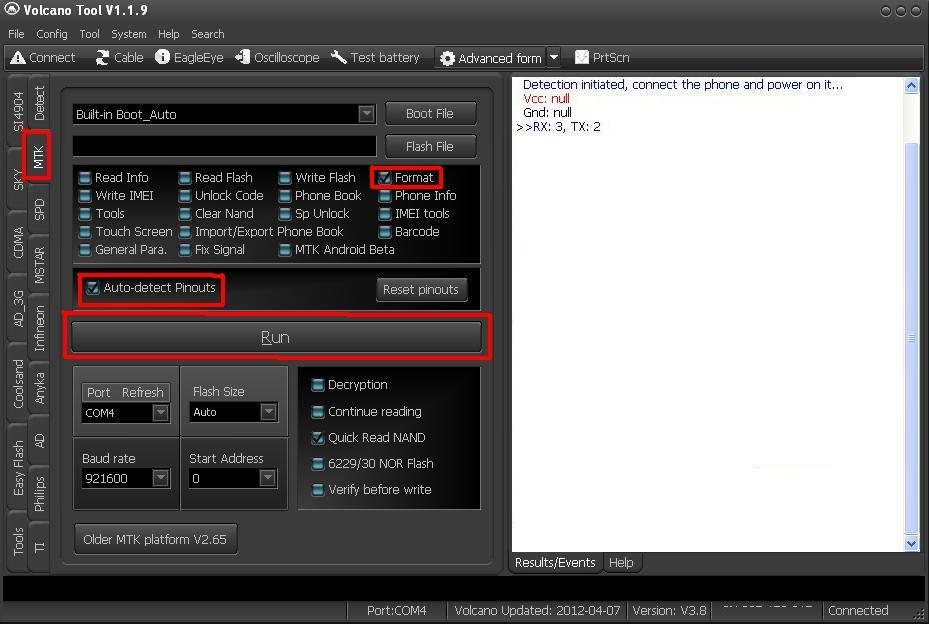Switch to the MTK side tab

tap(39, 156)
